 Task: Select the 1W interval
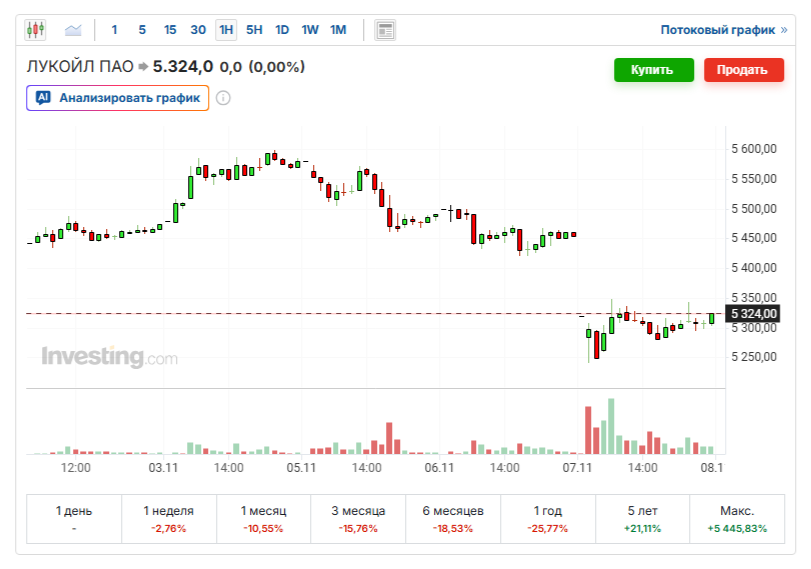(310, 30)
